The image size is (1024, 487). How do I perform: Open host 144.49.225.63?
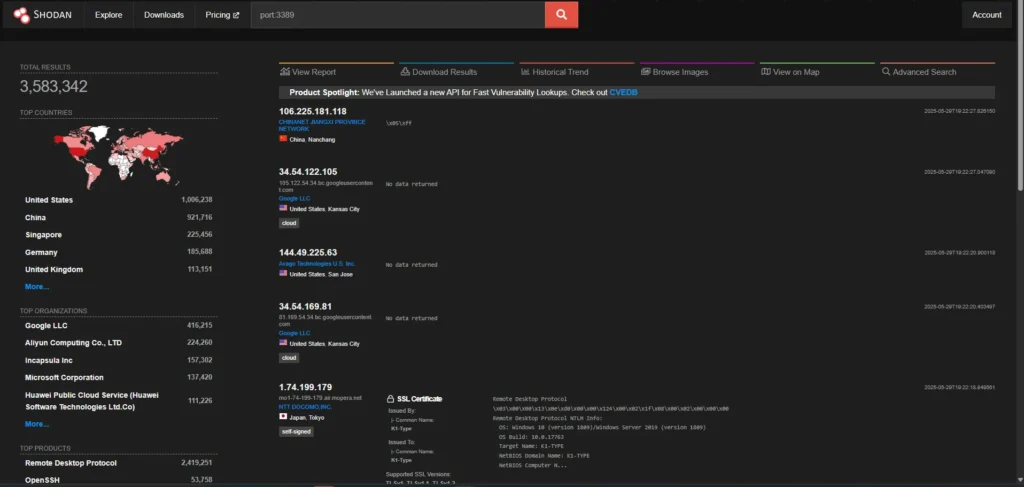pyautogui.click(x=308, y=253)
